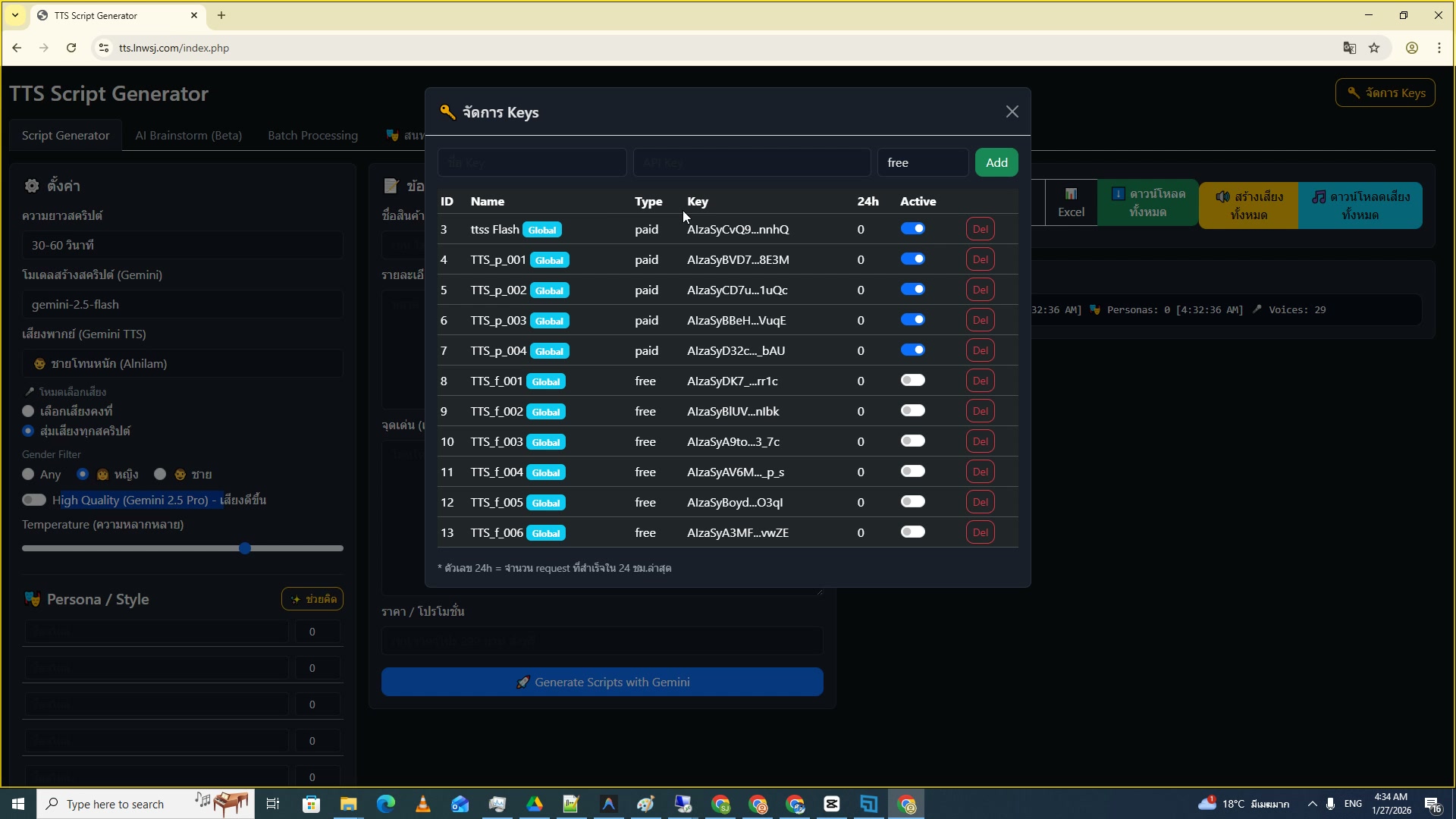This screenshot has height=819, width=1456.
Task: Open the Chrome profile icon
Action: [x=1411, y=48]
